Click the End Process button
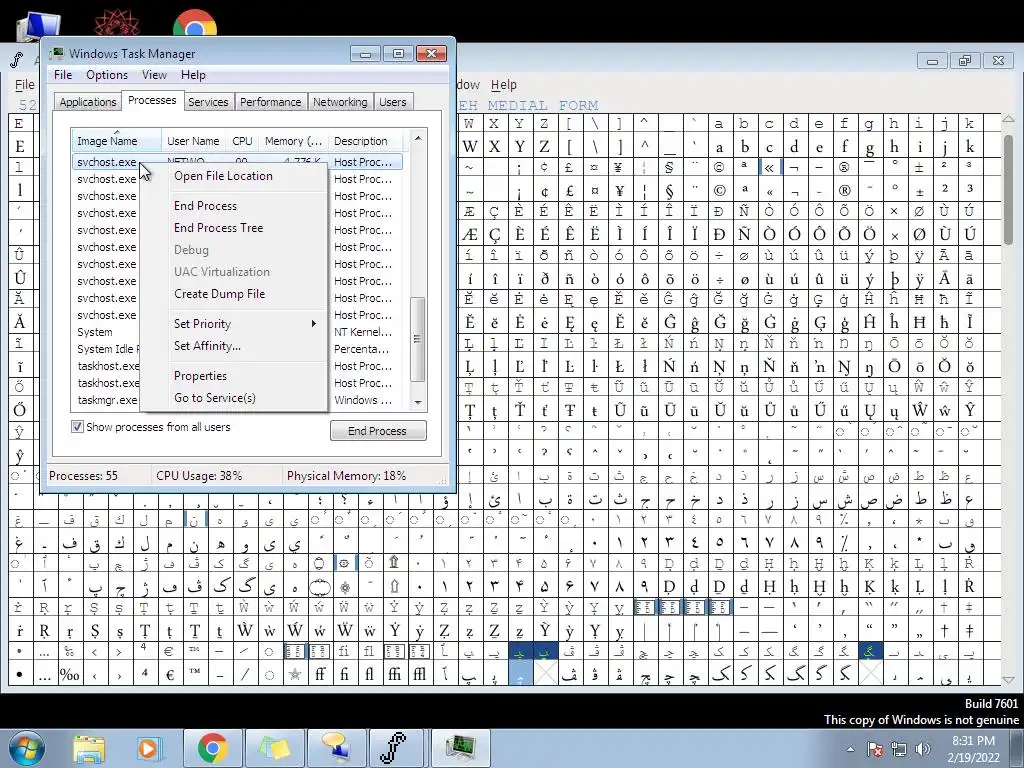 coord(378,431)
